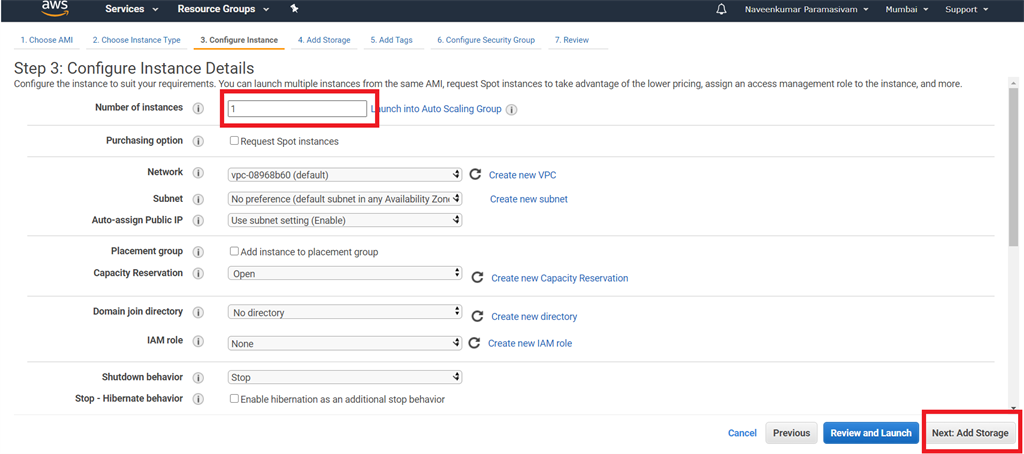
Task: Go to 1. Choose AMI step
Action: [x=46, y=40]
